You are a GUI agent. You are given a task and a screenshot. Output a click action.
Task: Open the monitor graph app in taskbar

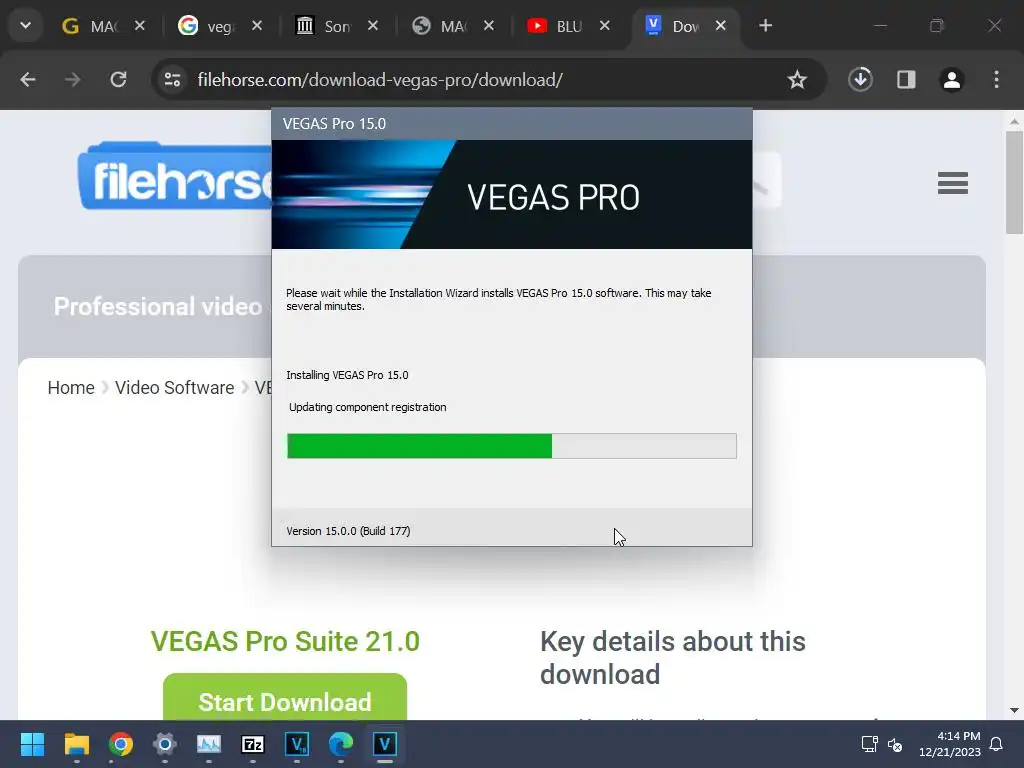209,744
